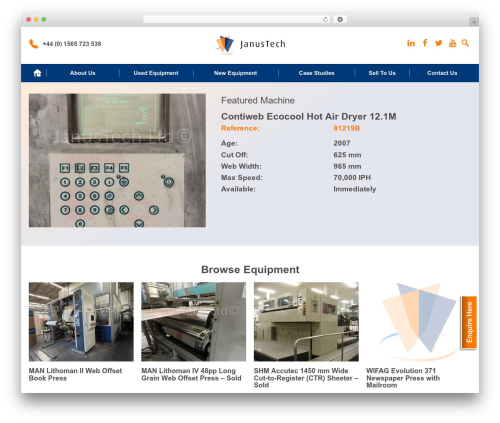Open the Facebook social icon
This screenshot has height=423, width=500.
click(425, 43)
